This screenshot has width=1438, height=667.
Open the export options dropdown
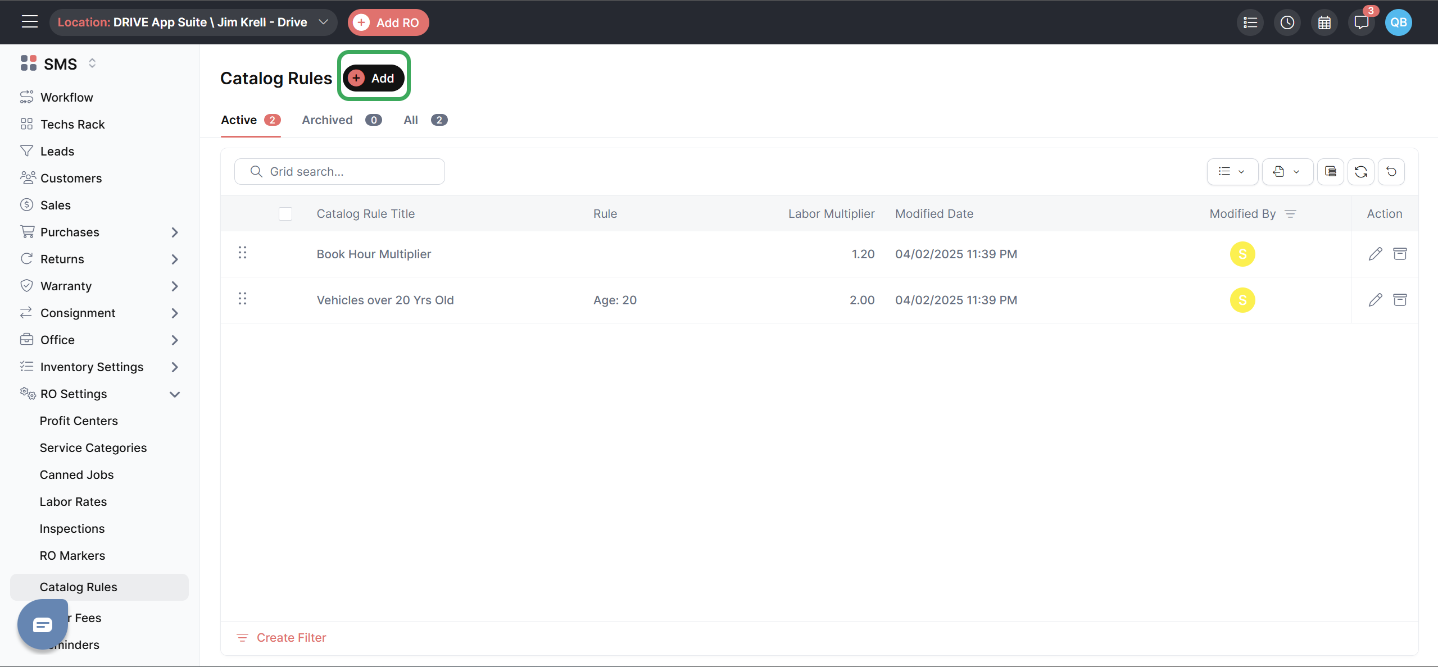[x=1287, y=172]
